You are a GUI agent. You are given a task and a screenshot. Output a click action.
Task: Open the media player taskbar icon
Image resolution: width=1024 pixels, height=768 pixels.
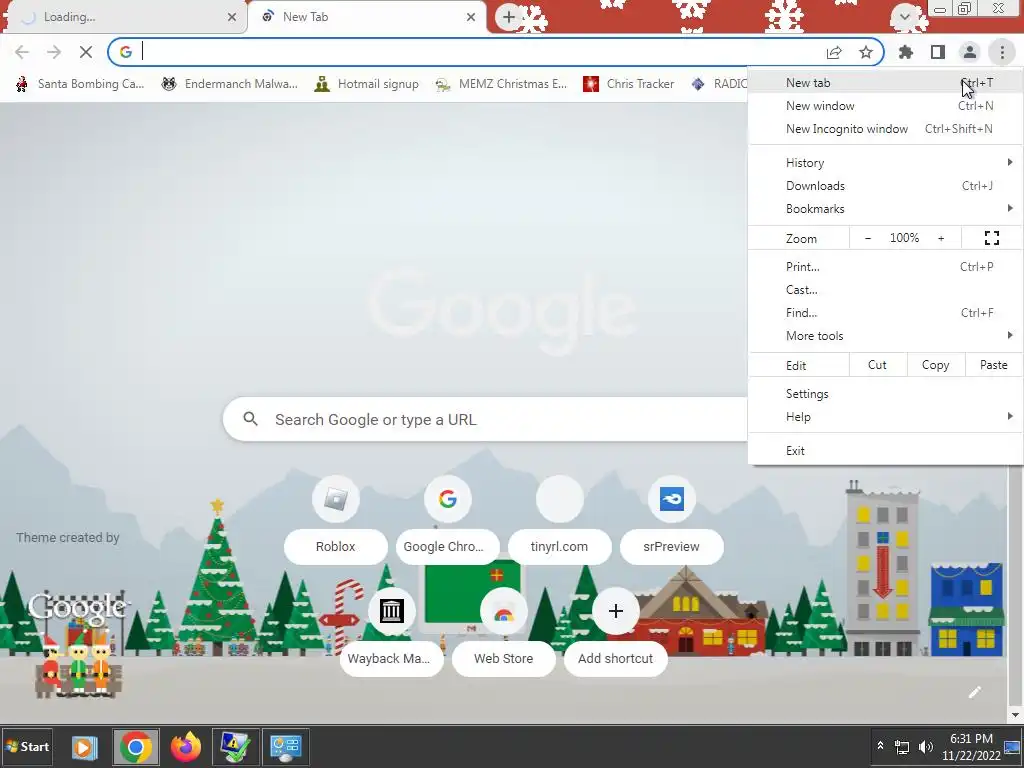(x=84, y=746)
